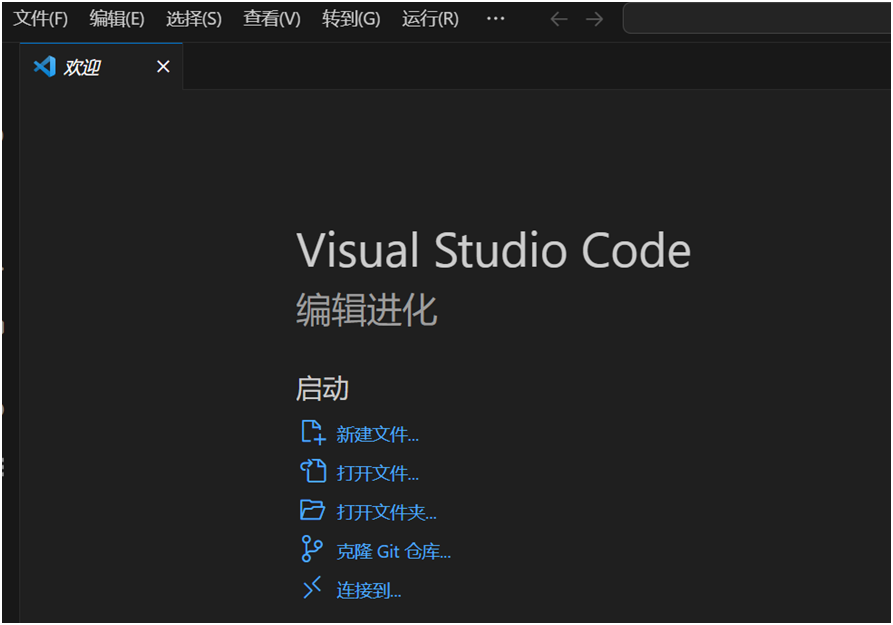Expand the overflow menu with three dots
The height and width of the screenshot is (625, 893).
(495, 19)
